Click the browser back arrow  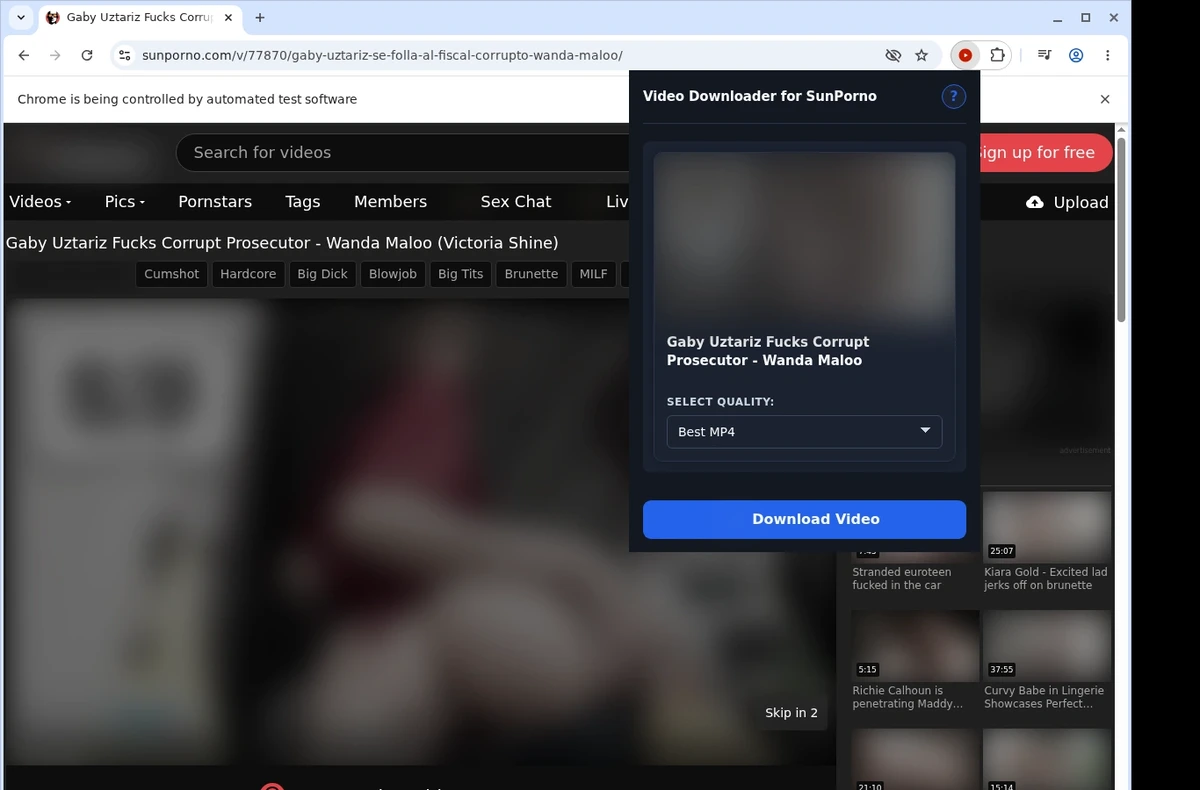[24, 56]
